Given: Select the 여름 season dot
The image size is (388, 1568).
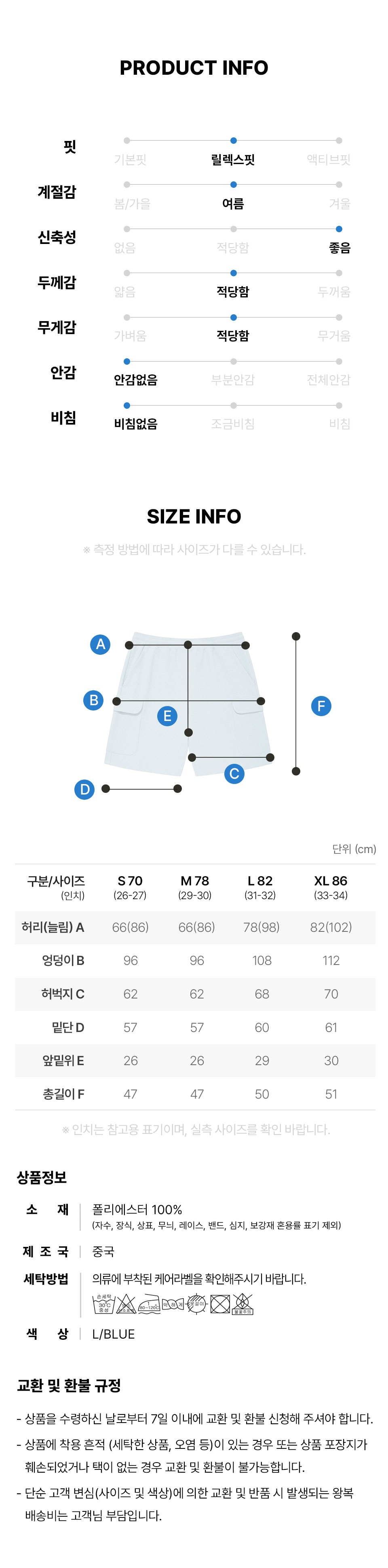Looking at the screenshot, I should pyautogui.click(x=233, y=185).
